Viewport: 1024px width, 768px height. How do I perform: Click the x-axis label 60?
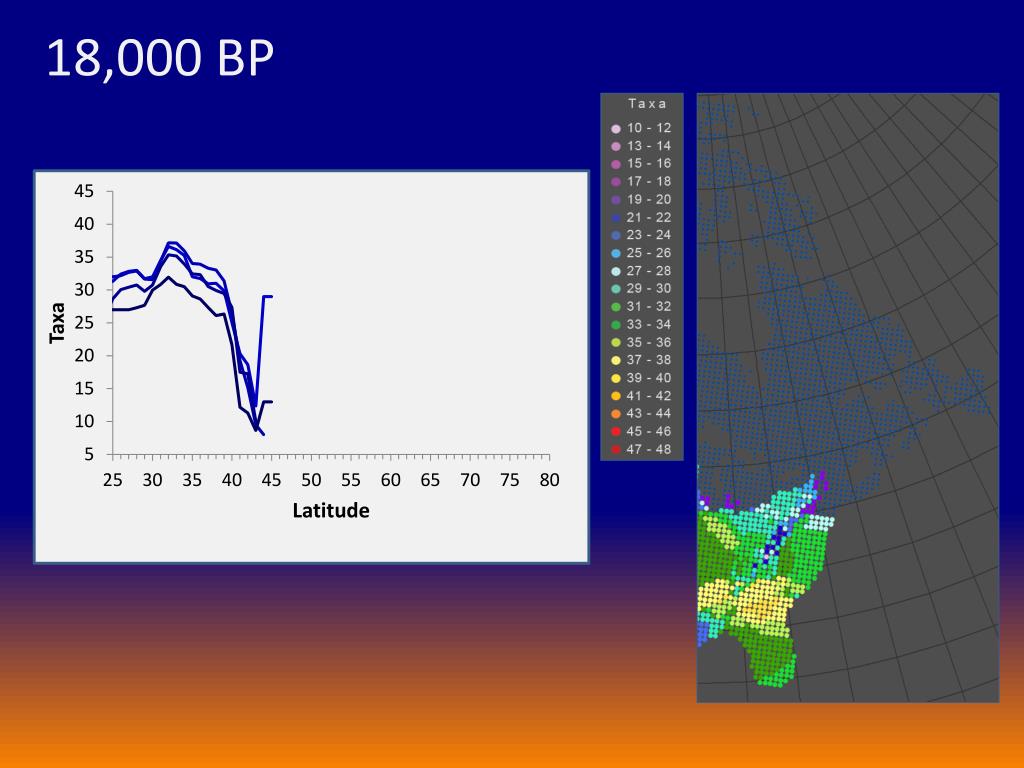tap(391, 480)
